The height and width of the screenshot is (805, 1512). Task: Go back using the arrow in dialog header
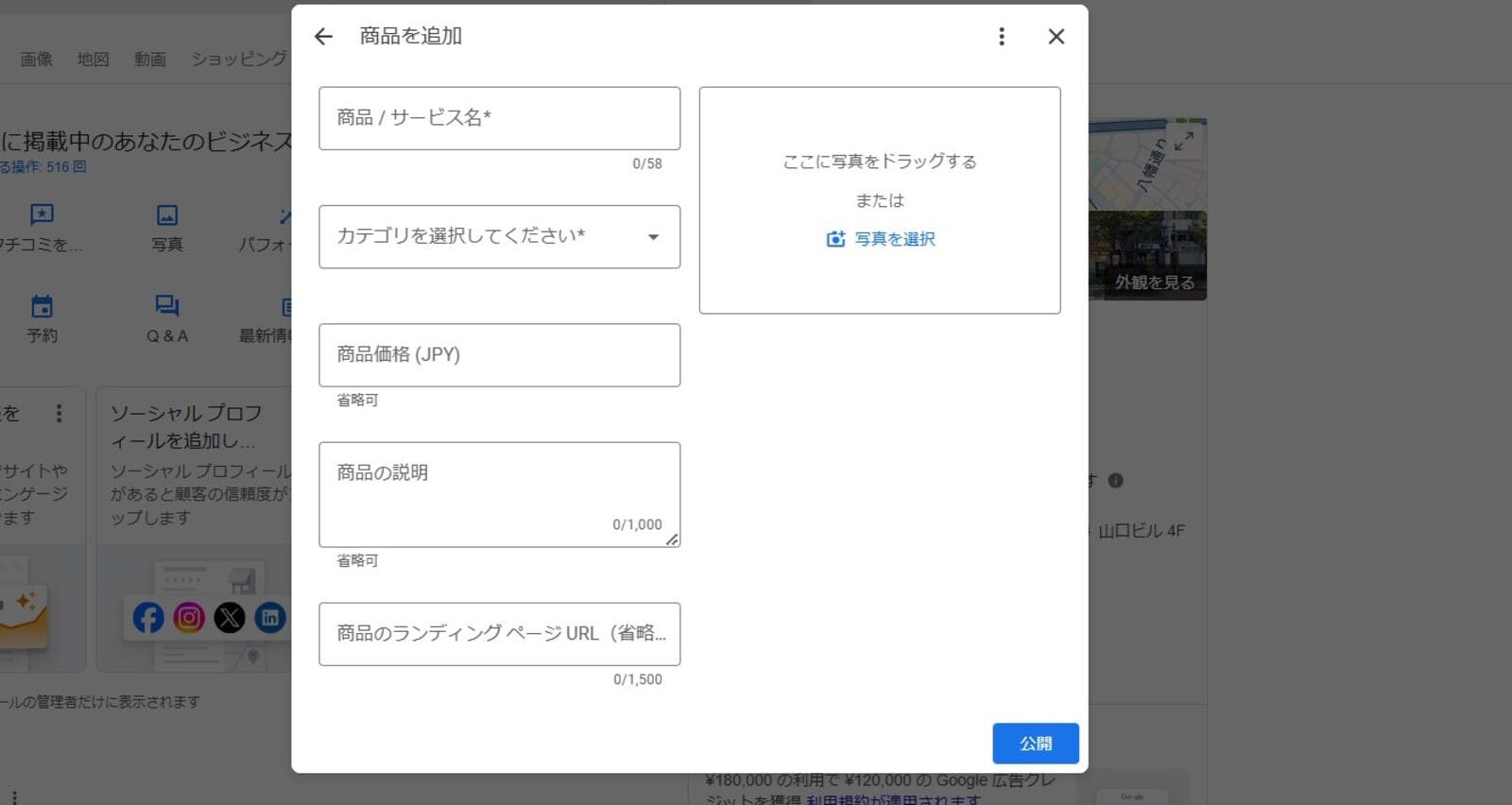click(323, 37)
